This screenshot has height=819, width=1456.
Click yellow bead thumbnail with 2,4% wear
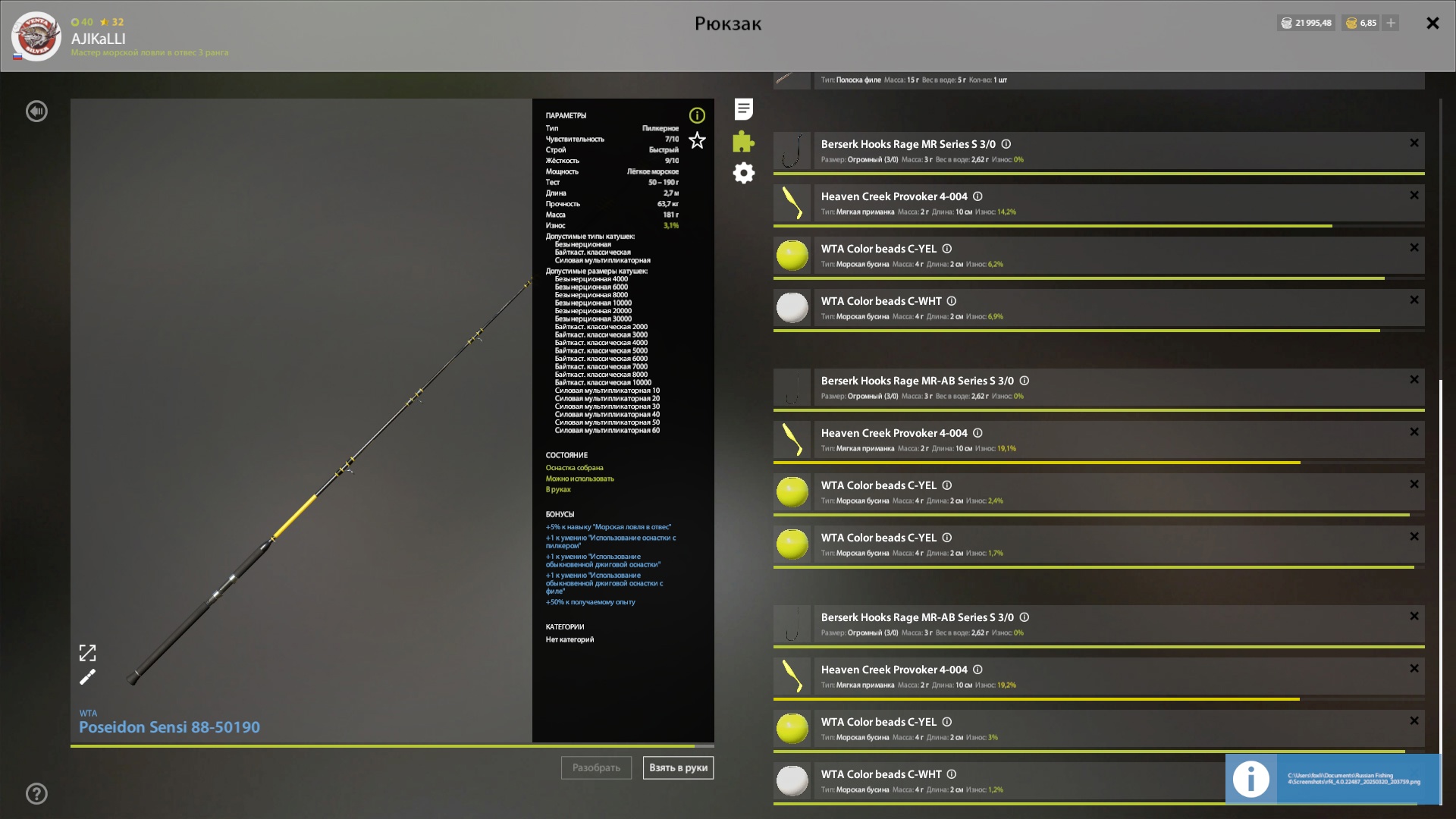pyautogui.click(x=792, y=492)
